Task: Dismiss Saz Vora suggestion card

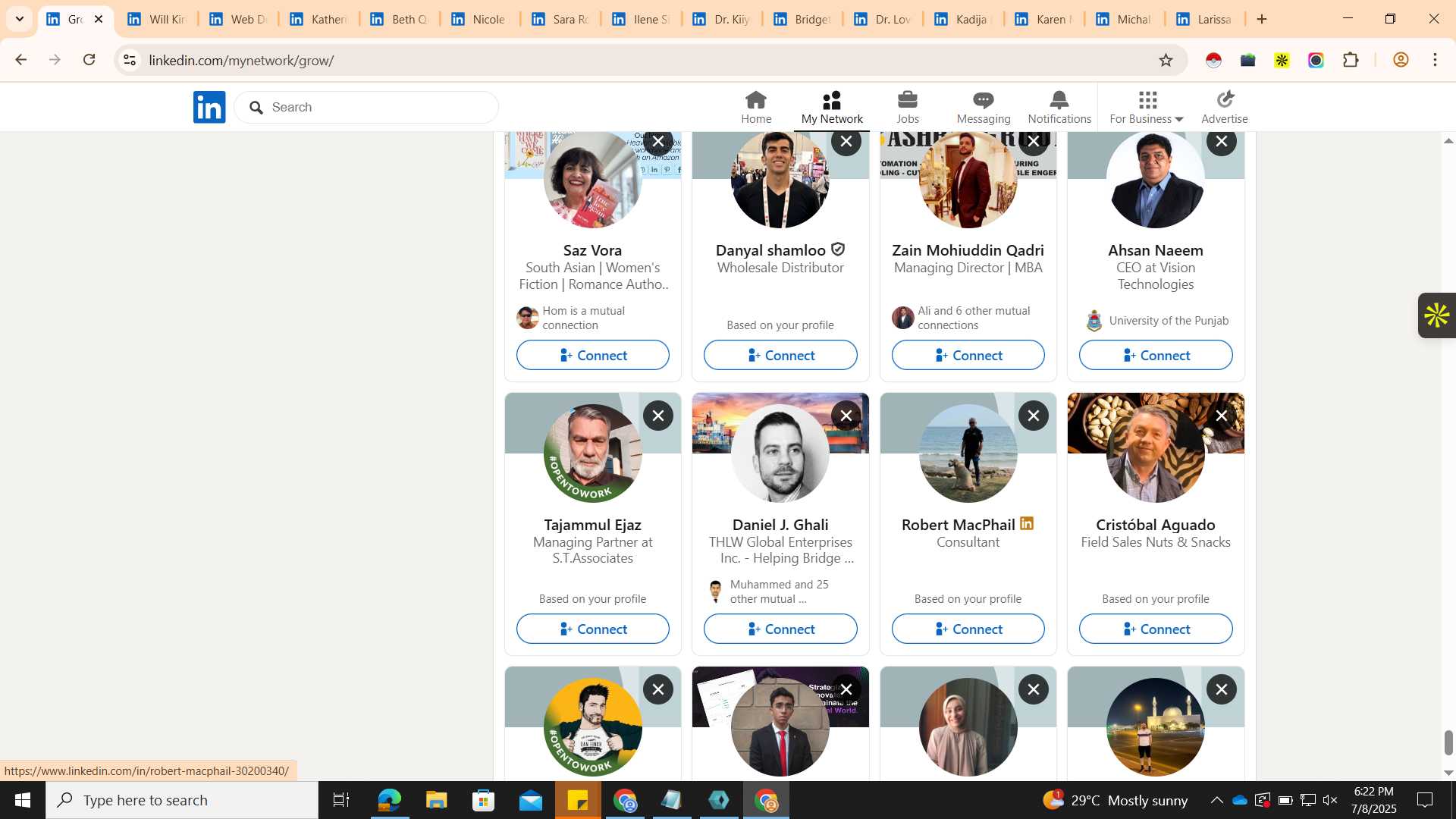Action: [x=658, y=142]
